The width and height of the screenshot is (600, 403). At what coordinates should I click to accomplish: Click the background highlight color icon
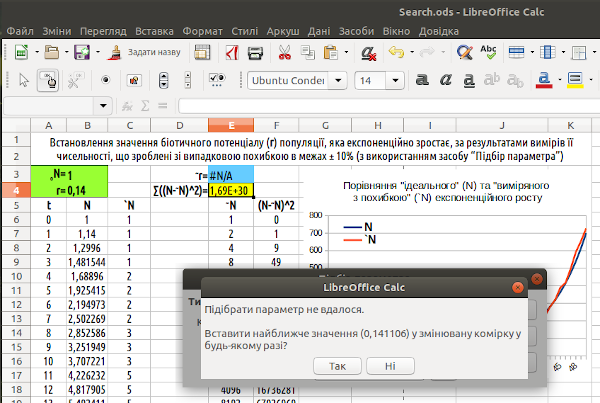(575, 80)
